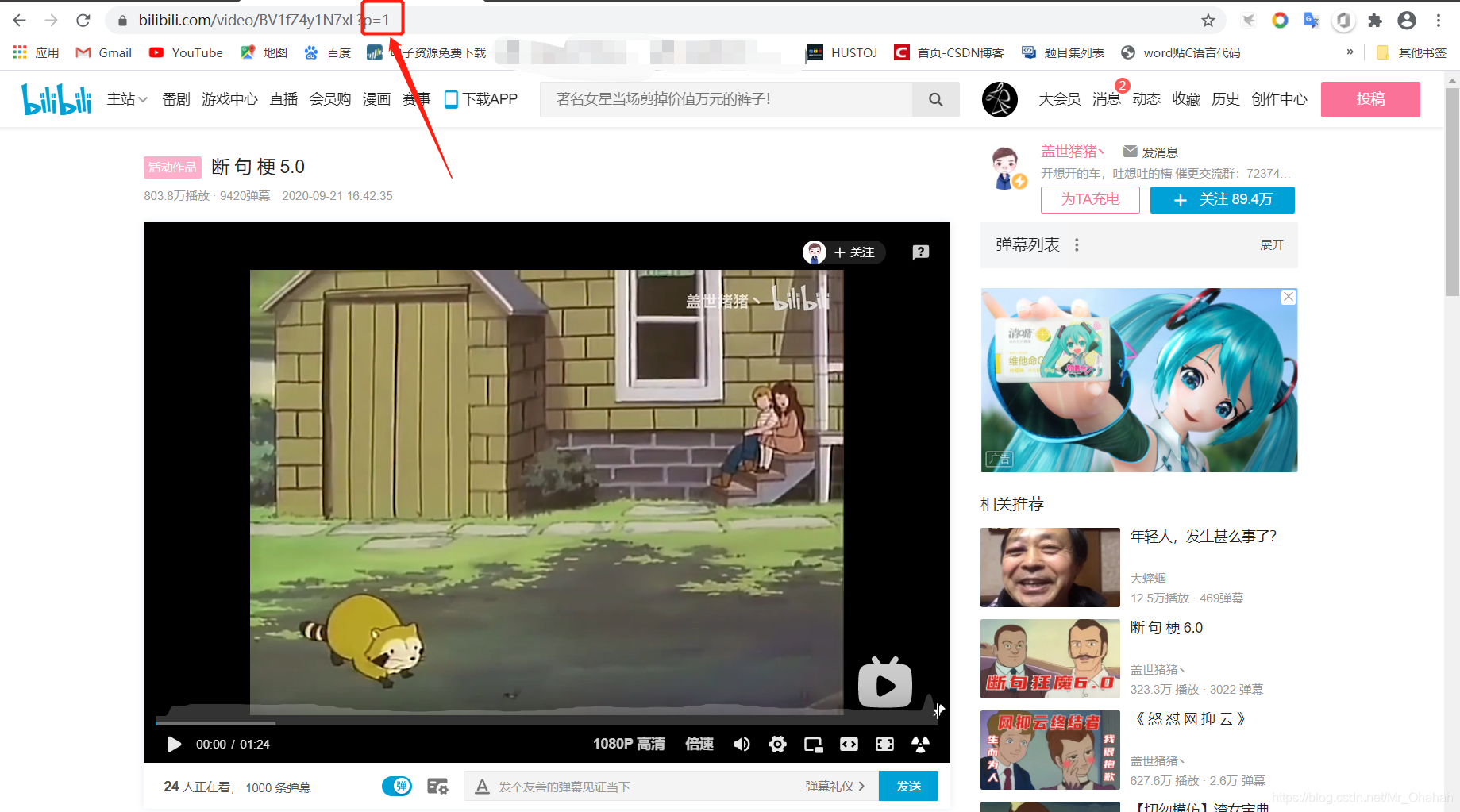Click the search magnifier button

coord(936,99)
